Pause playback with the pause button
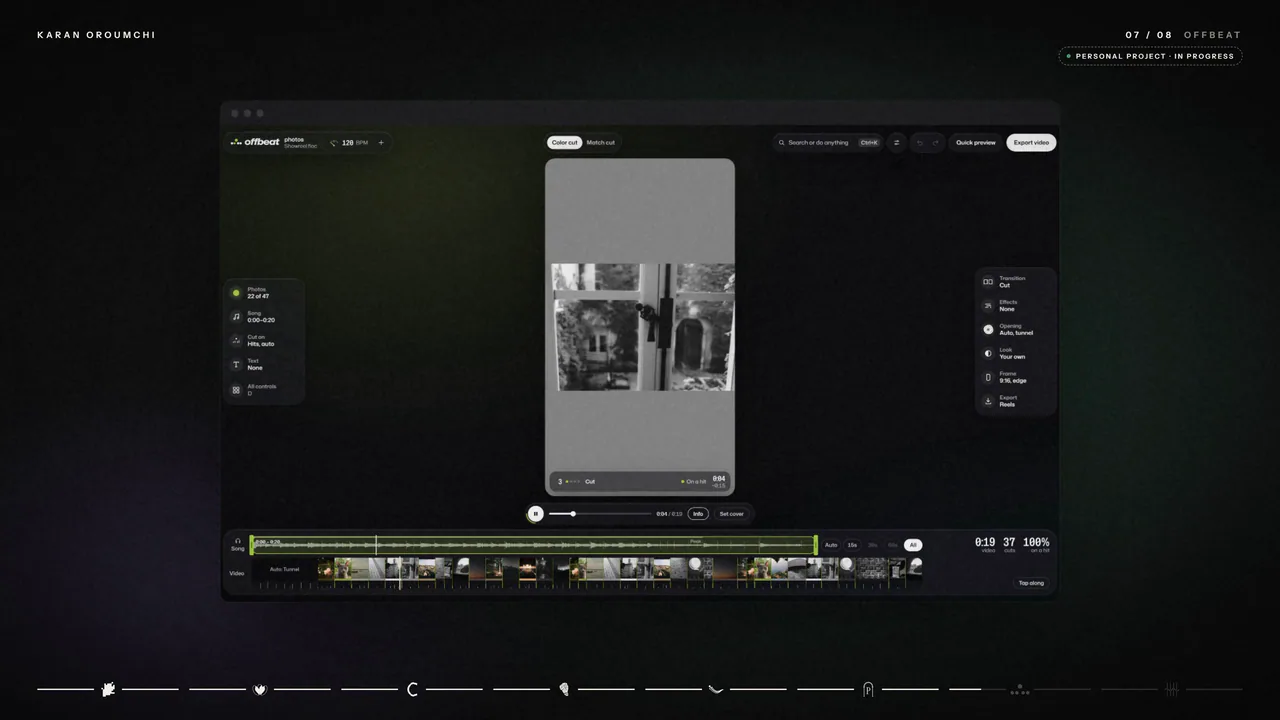 point(536,514)
